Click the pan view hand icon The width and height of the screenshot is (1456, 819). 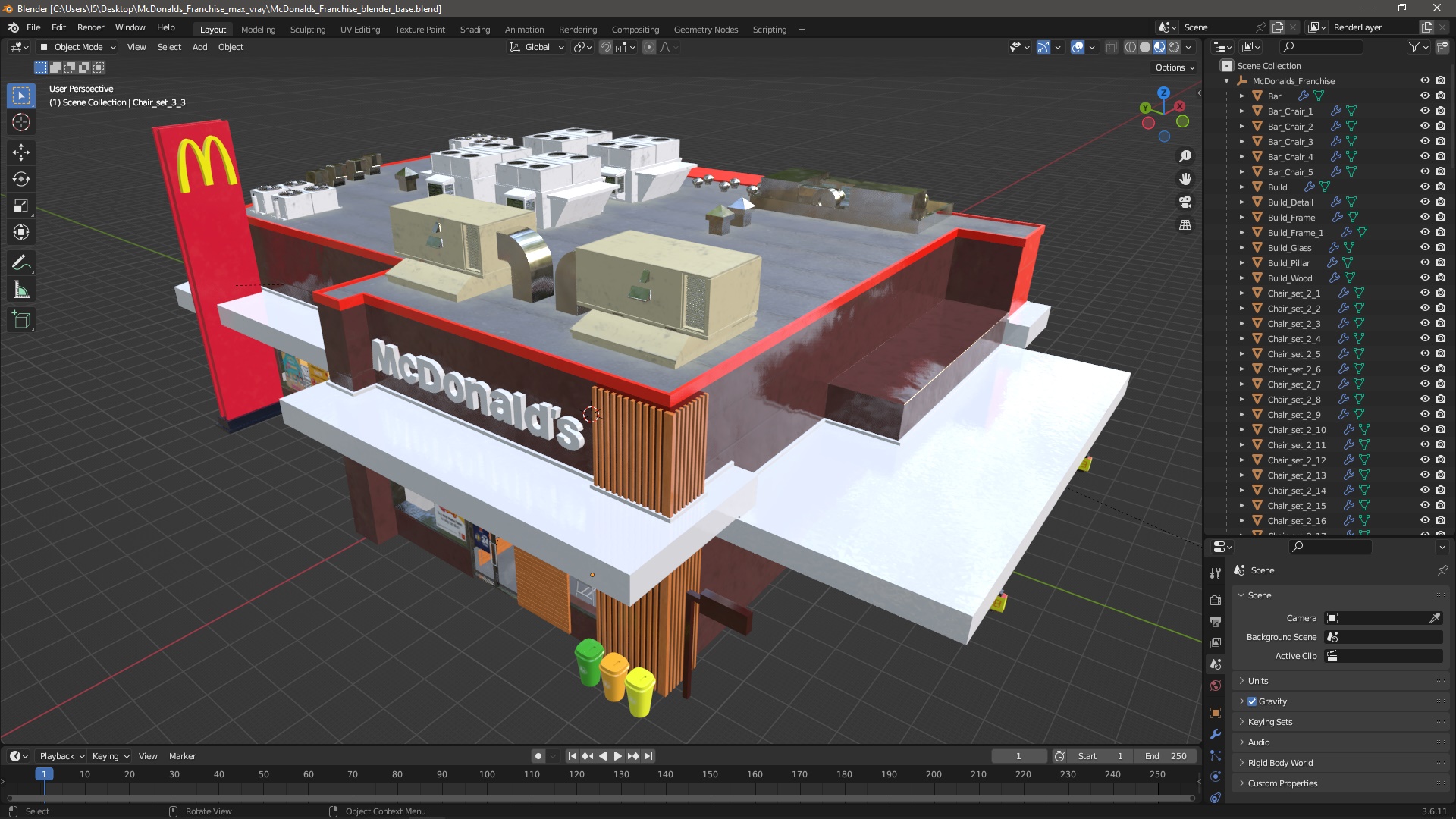click(x=1185, y=179)
